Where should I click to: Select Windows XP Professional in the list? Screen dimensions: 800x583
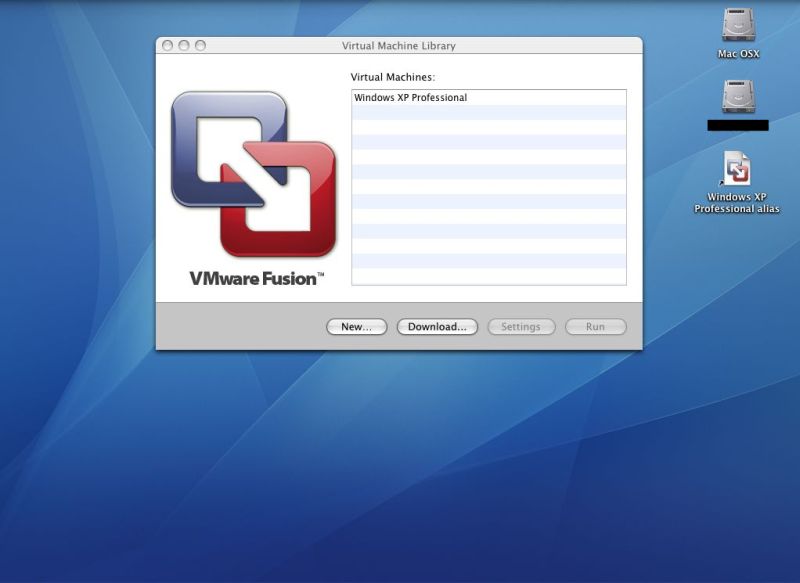click(x=489, y=97)
